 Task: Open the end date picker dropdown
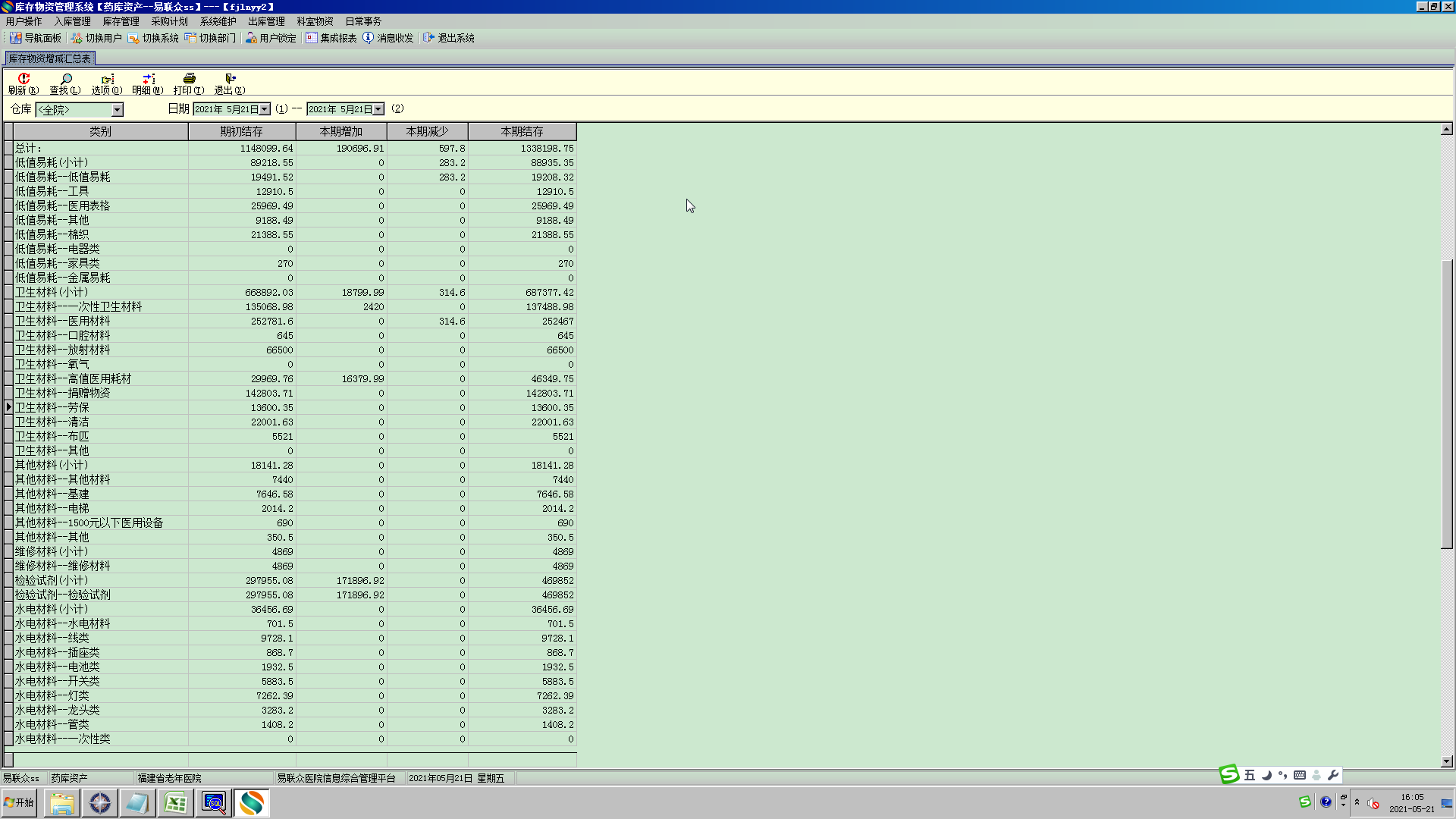pos(378,109)
